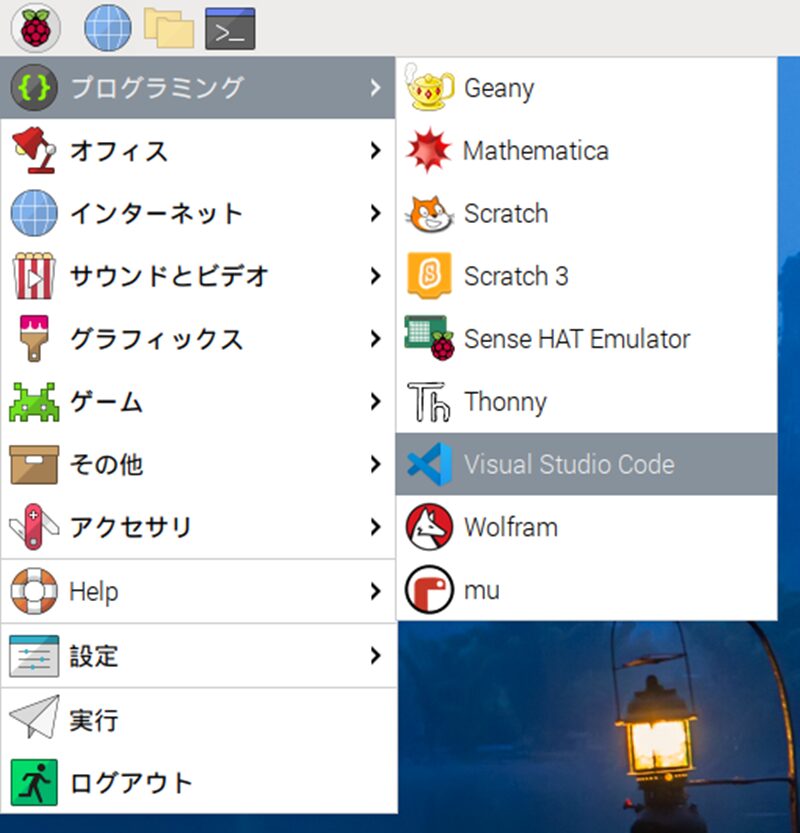
Task: Click the Scratch cat icon
Action: (429, 213)
